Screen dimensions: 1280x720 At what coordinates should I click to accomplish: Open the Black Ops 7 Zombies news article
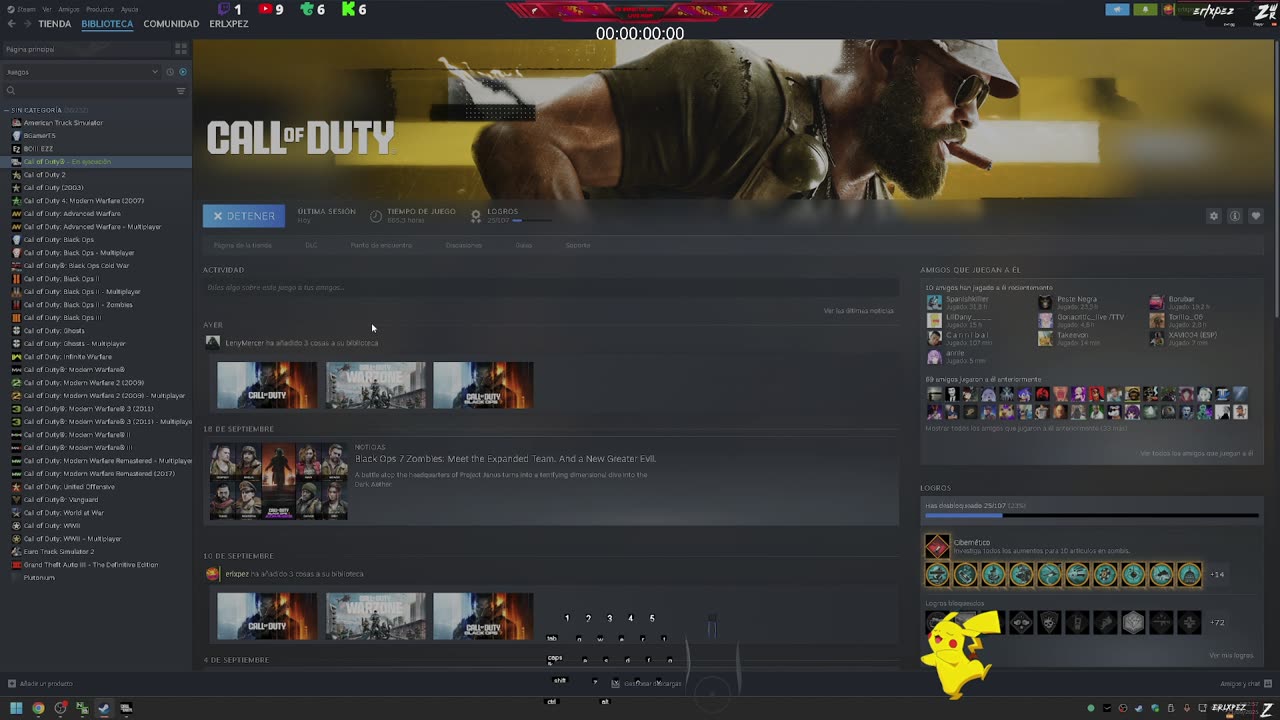click(505, 459)
